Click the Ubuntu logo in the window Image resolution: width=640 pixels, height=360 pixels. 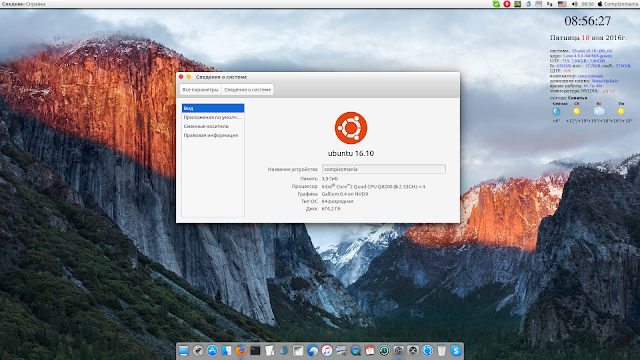(351, 128)
